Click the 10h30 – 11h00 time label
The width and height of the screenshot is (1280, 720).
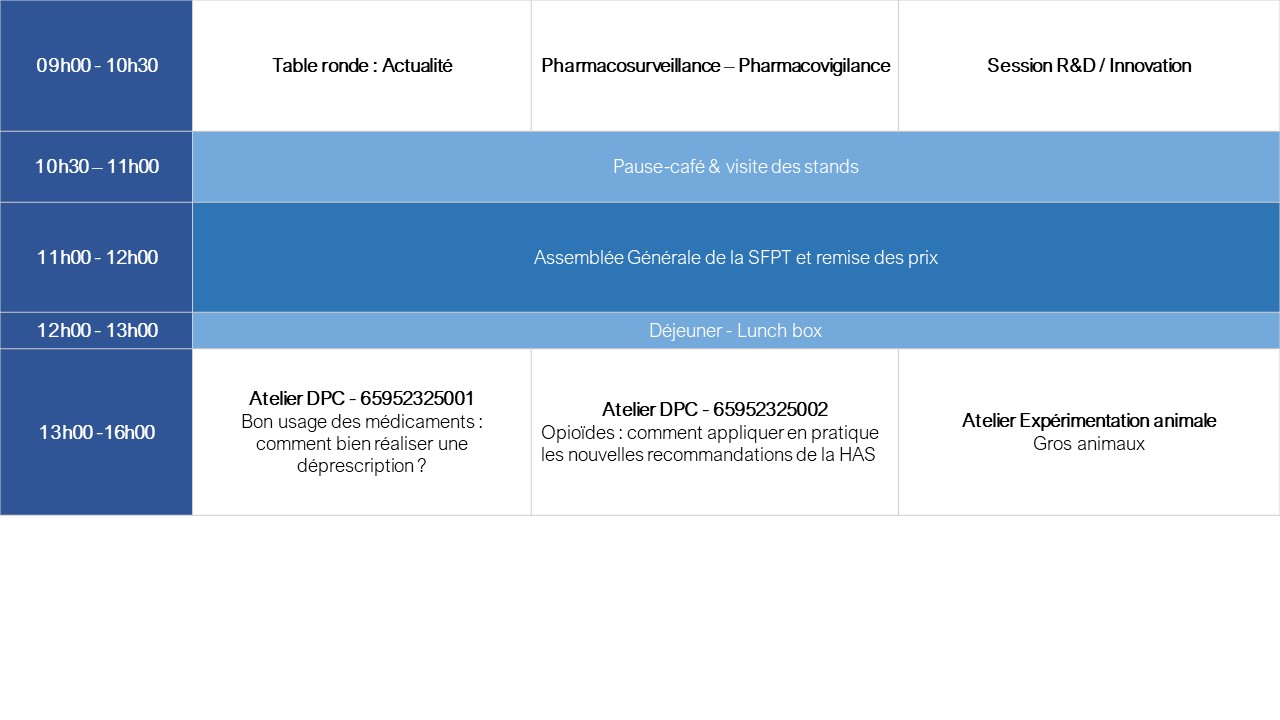[96, 167]
